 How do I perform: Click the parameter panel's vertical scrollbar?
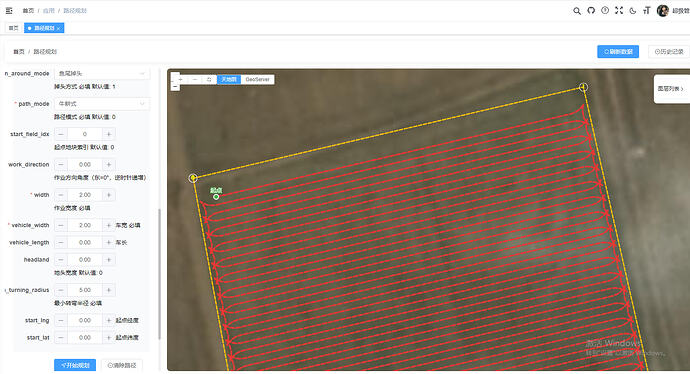(x=159, y=273)
